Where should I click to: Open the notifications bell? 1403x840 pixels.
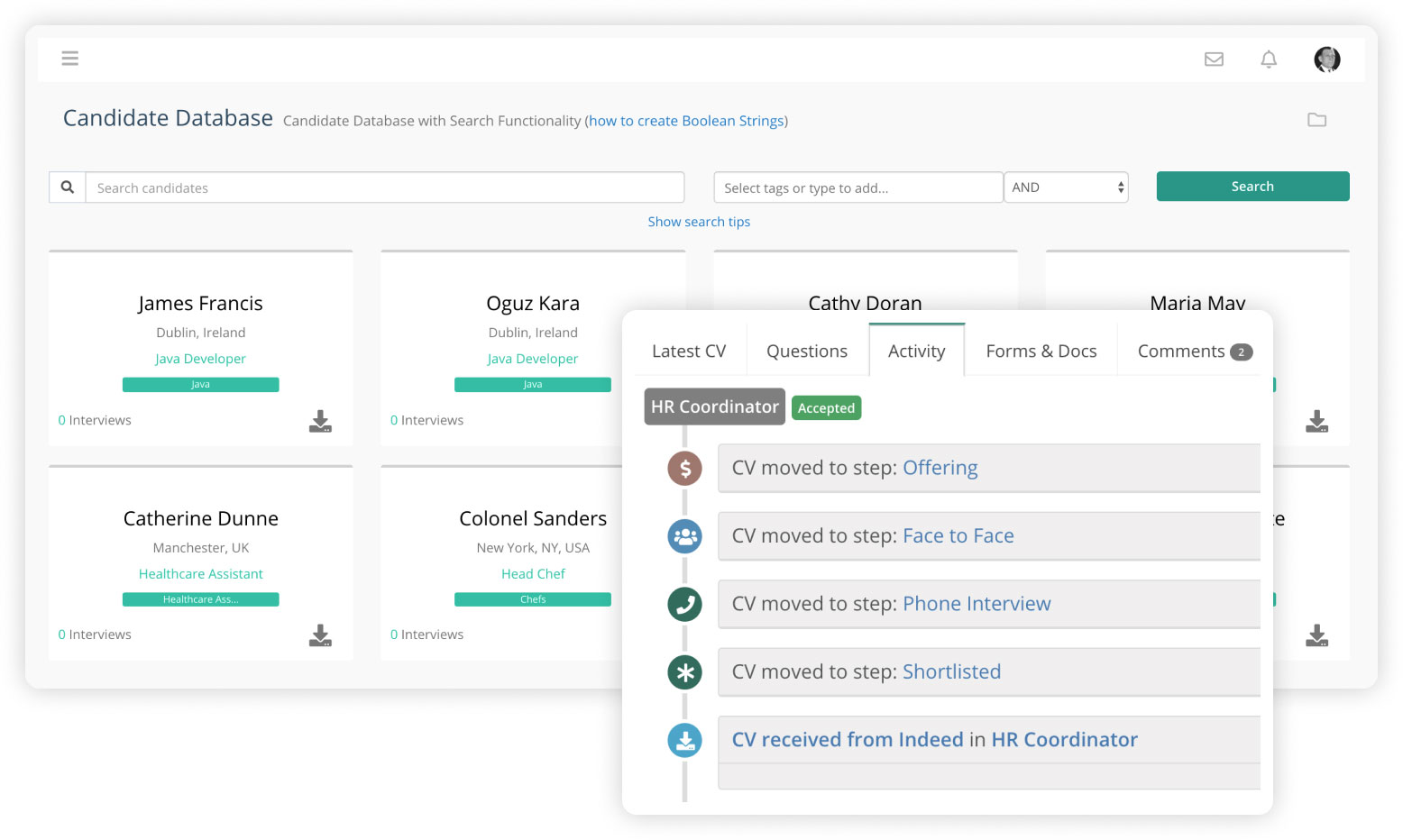(x=1269, y=59)
